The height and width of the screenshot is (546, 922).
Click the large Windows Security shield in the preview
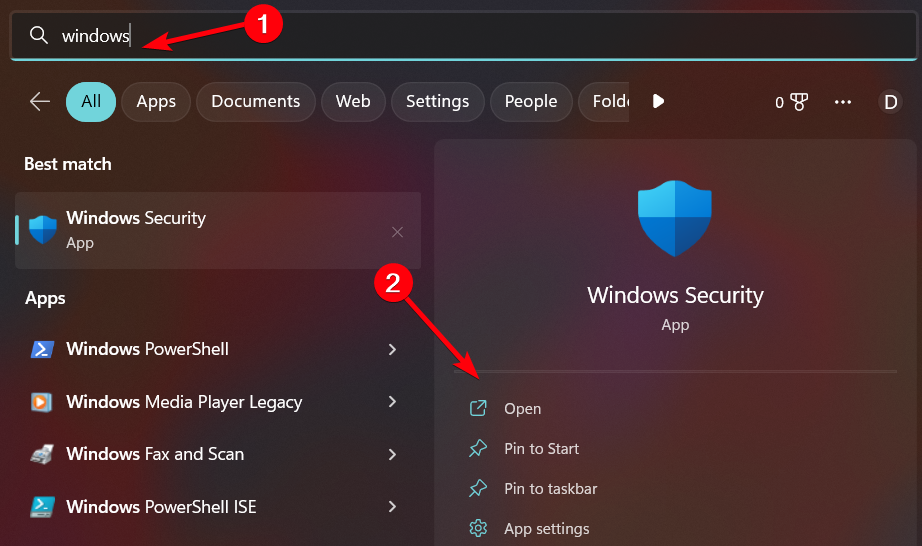coord(674,218)
